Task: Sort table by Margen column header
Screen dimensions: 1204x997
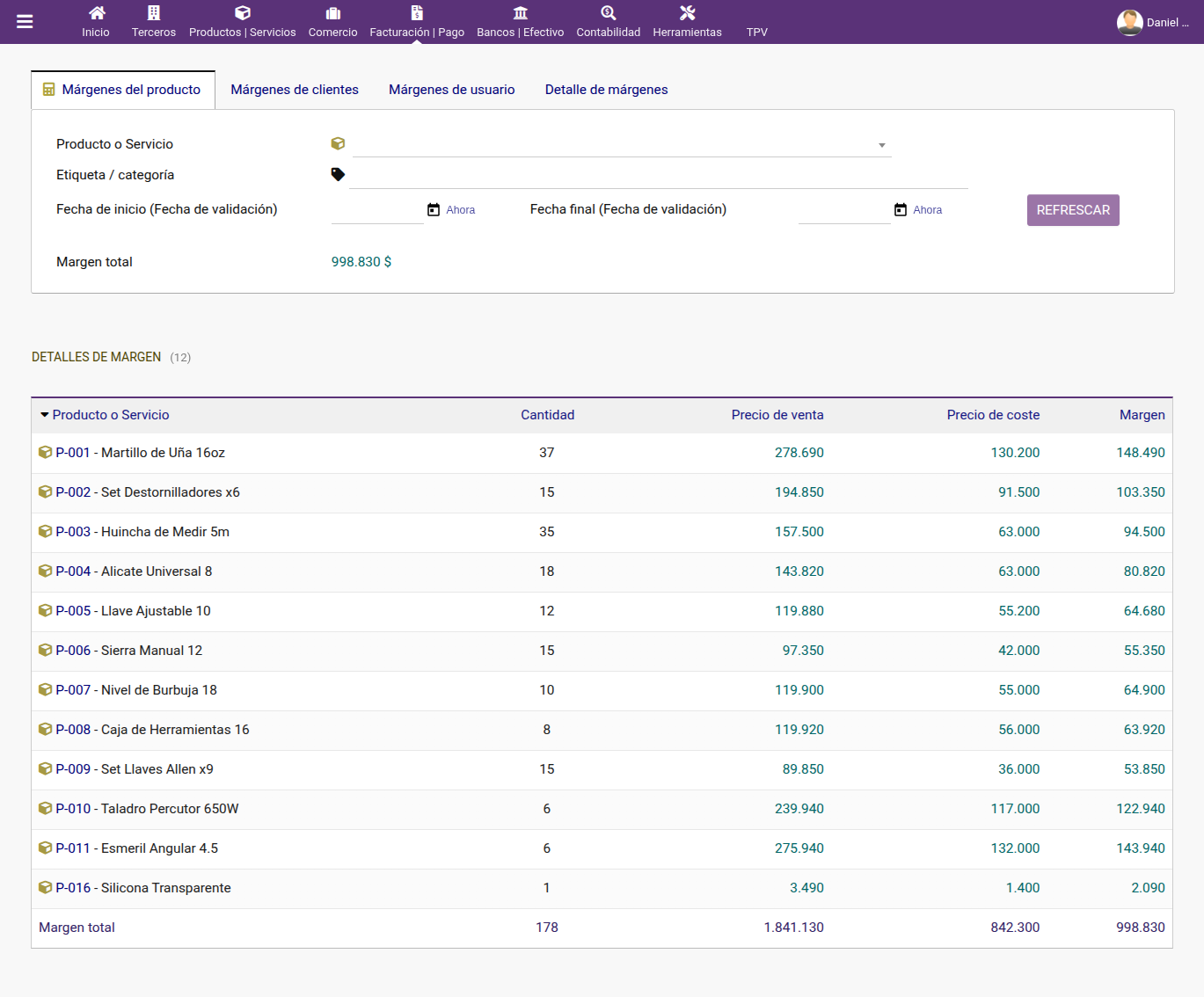Action: coord(1142,415)
